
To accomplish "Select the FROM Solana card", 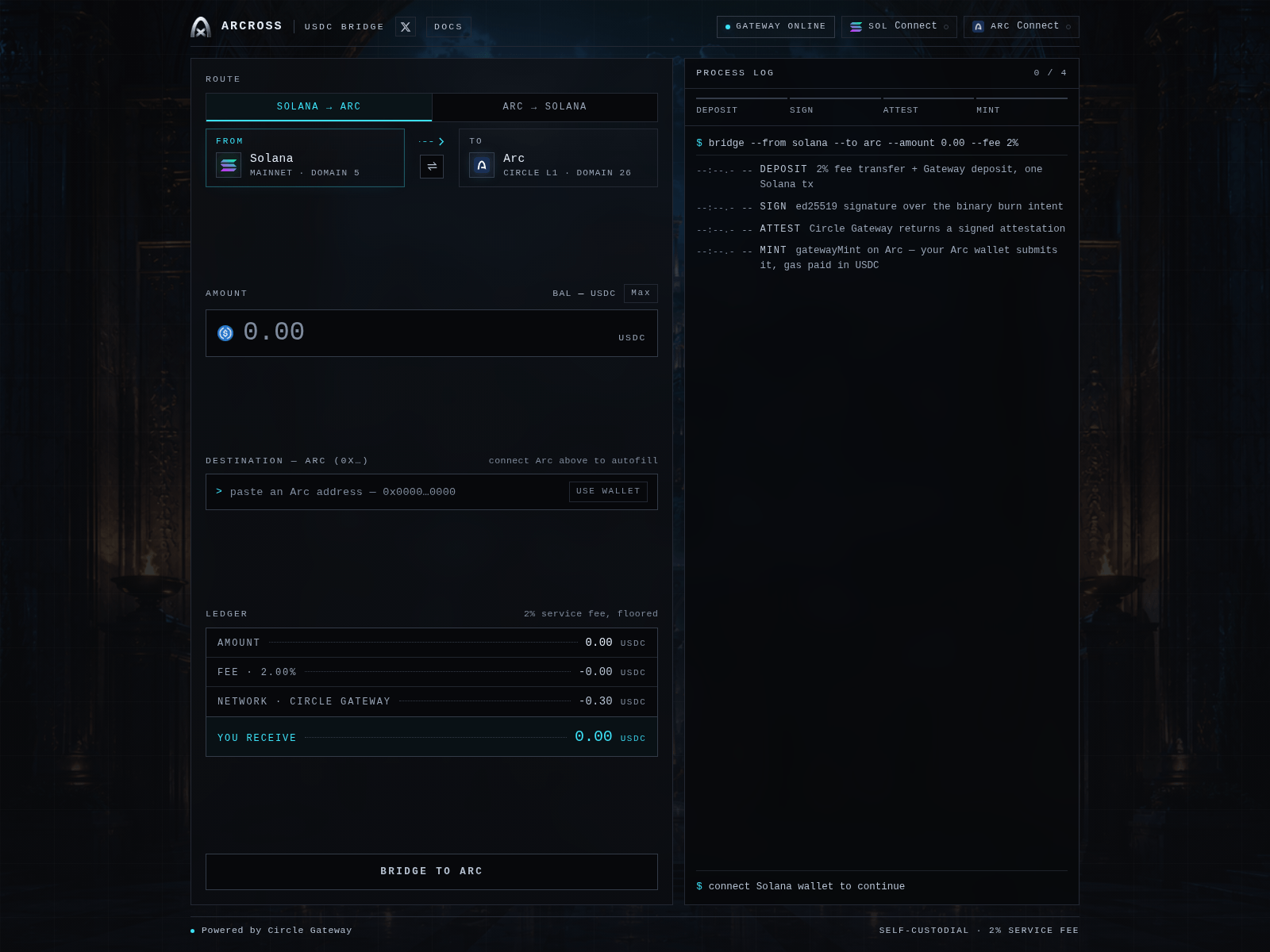I will 305,158.
